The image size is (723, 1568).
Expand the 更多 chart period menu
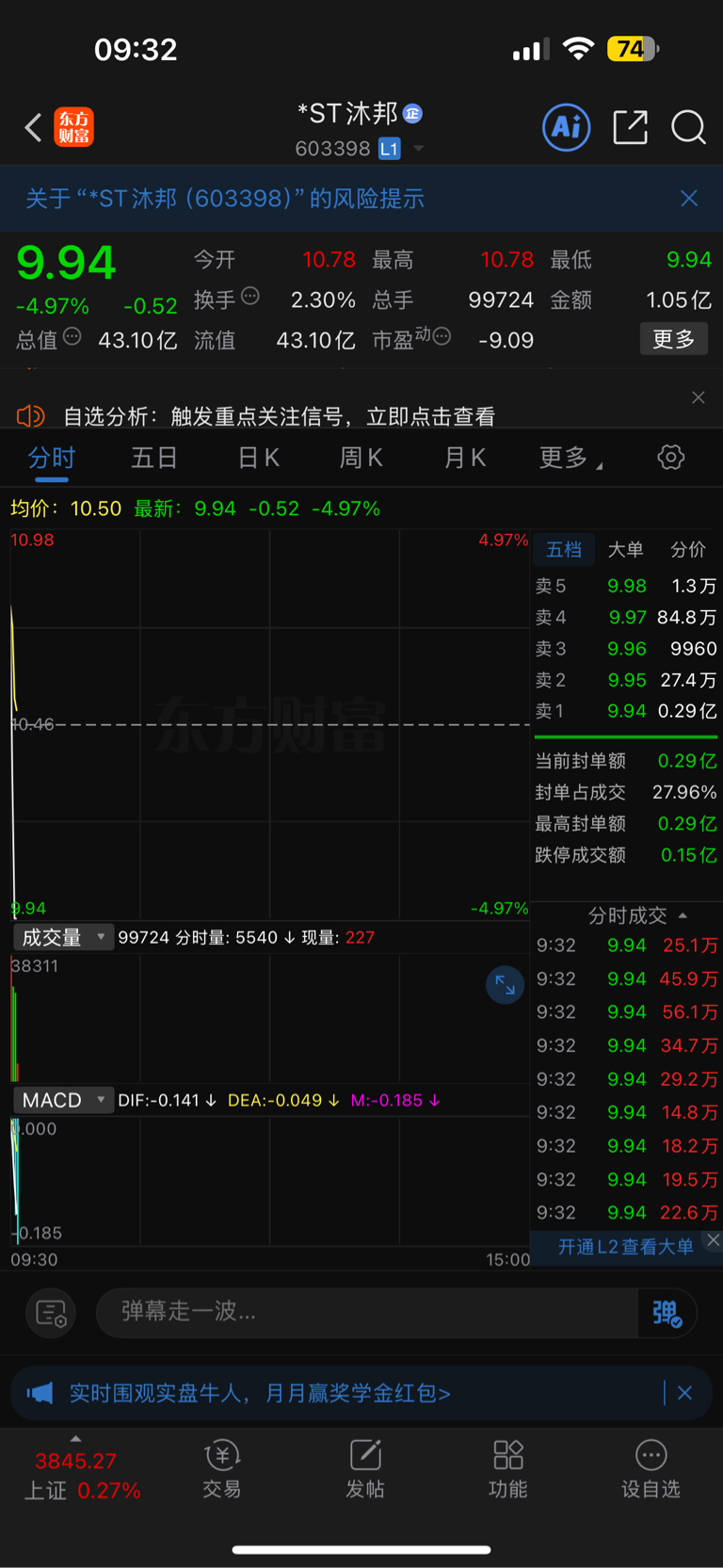[570, 458]
